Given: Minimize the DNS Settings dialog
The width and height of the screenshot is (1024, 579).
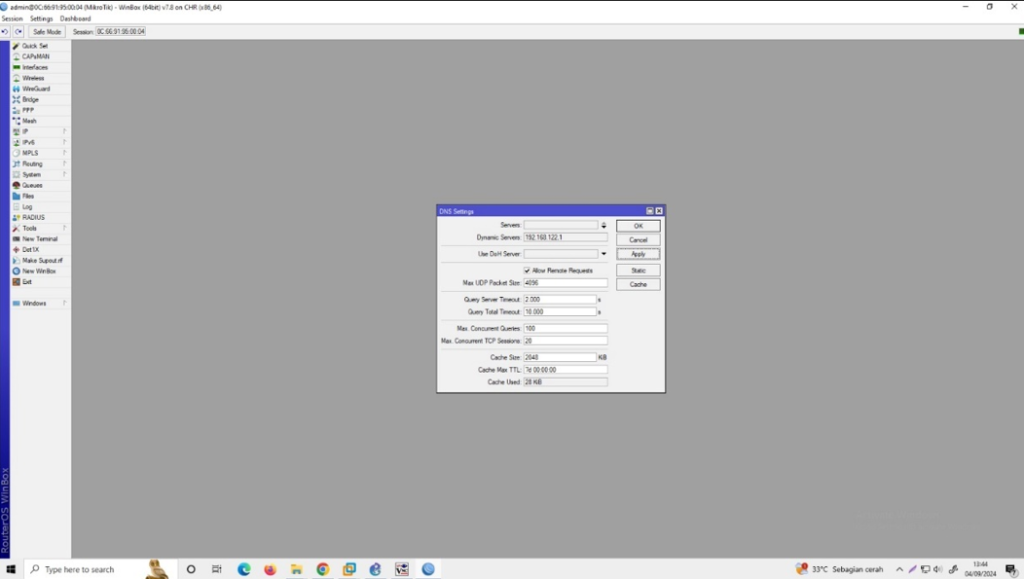Looking at the screenshot, I should [650, 211].
